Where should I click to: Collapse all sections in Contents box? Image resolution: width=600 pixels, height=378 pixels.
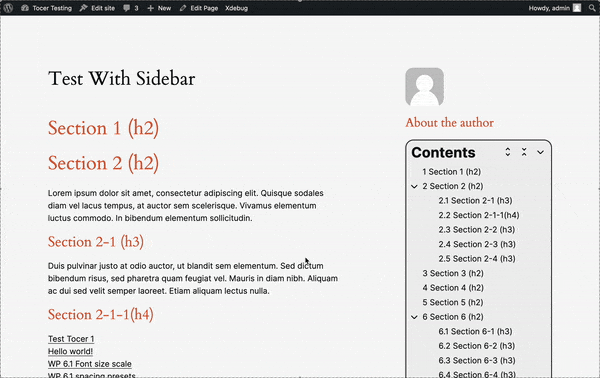pyautogui.click(x=524, y=152)
